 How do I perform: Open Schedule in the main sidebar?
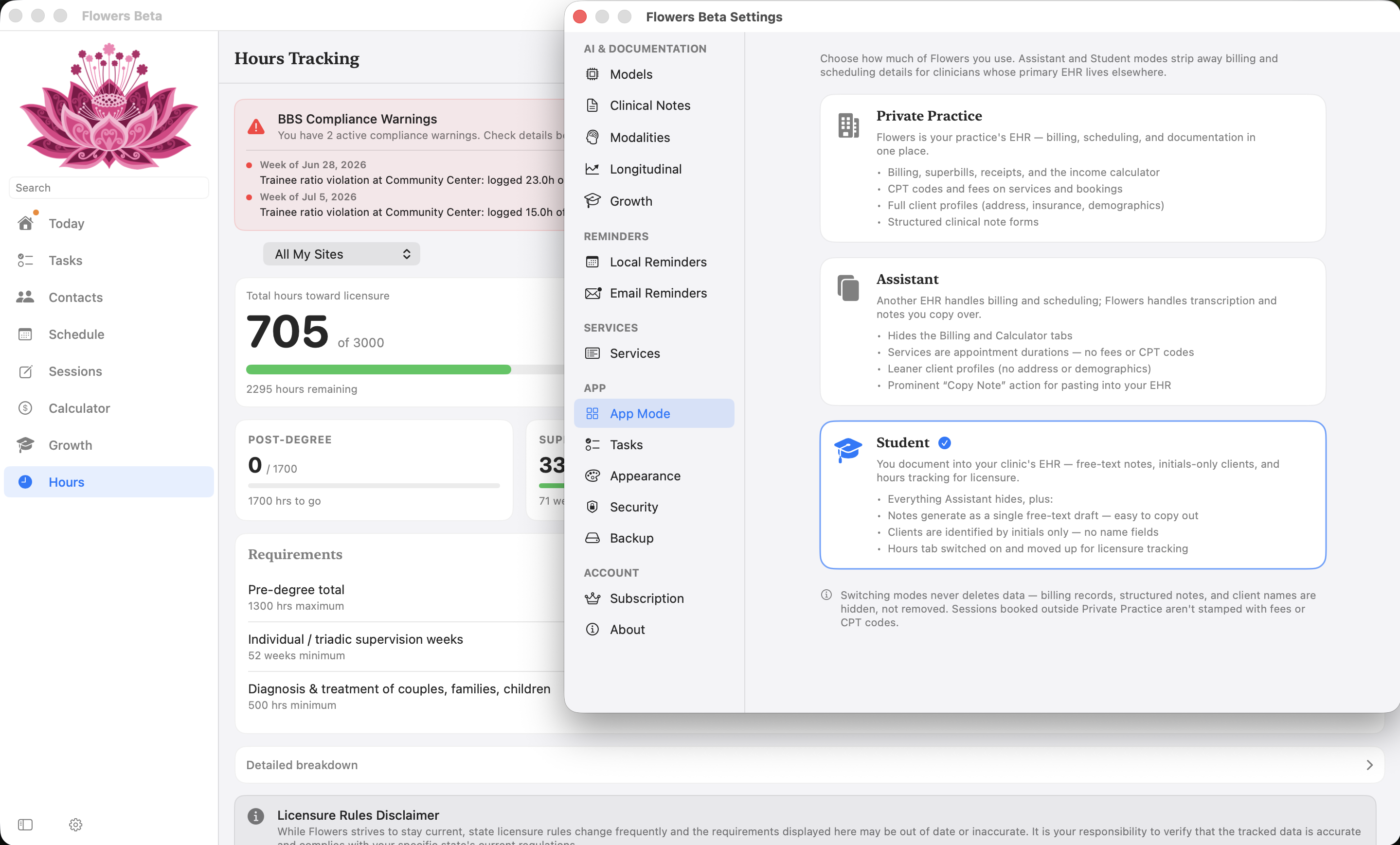coord(108,334)
